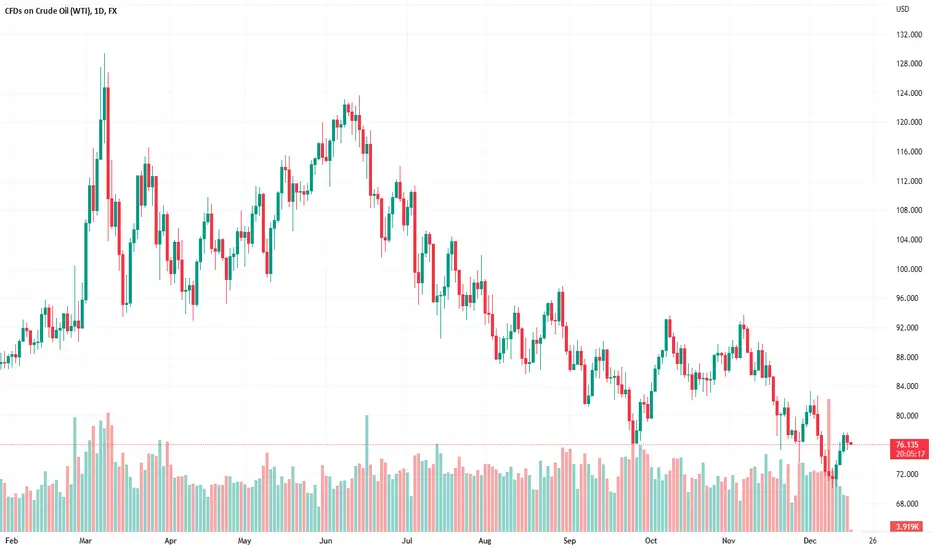Select the USD currency label
Screen dimensions: 932x550
pyautogui.click(x=902, y=9)
